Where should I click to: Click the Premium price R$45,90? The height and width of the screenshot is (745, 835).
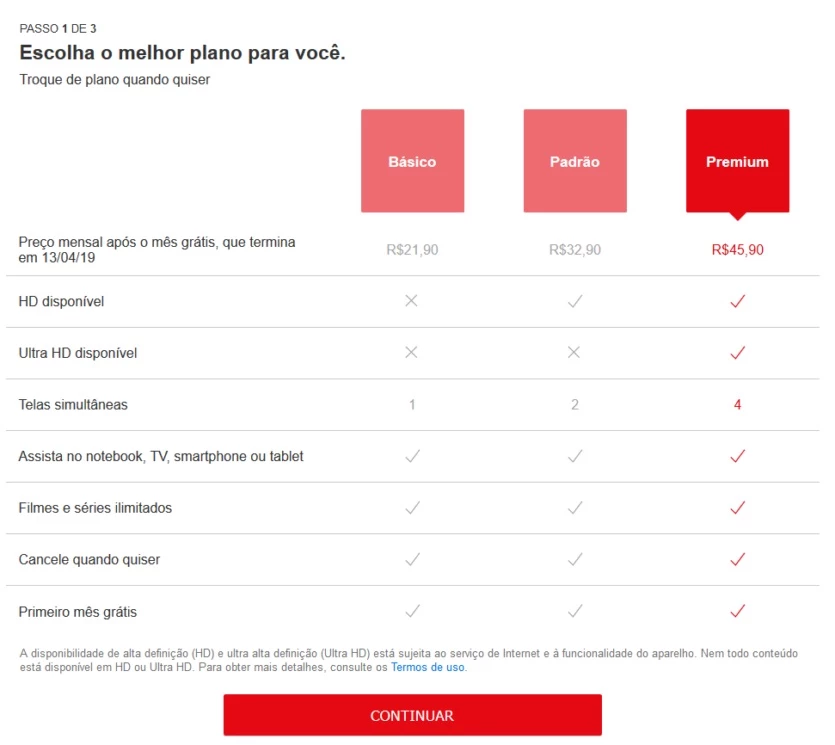click(738, 250)
